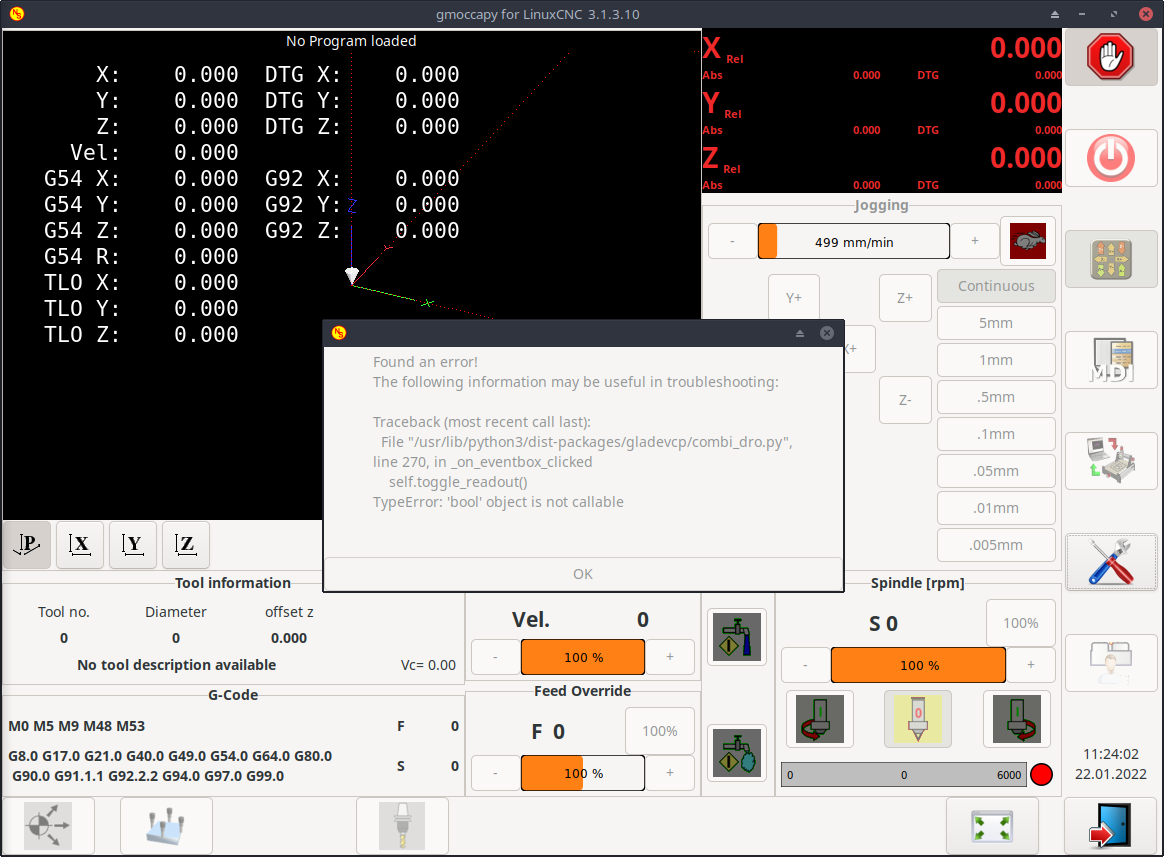
Task: Select .1mm jog increment
Action: point(995,434)
